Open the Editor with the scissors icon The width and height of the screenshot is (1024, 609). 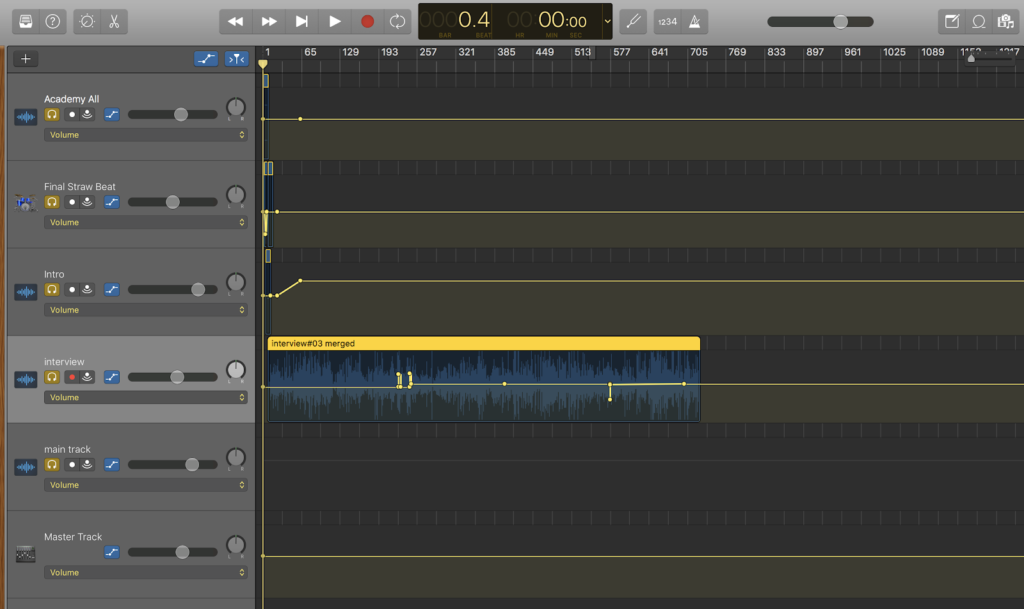pos(113,21)
